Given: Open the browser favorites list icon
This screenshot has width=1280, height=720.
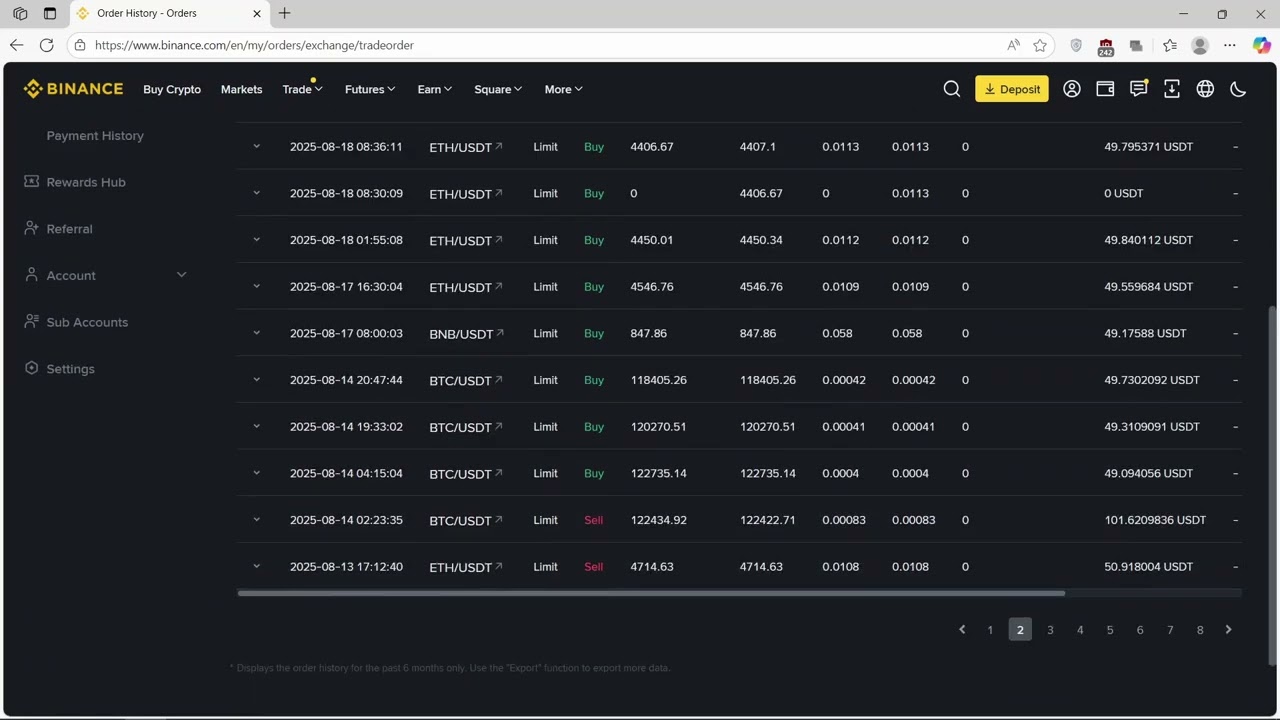Looking at the screenshot, I should 1170,45.
